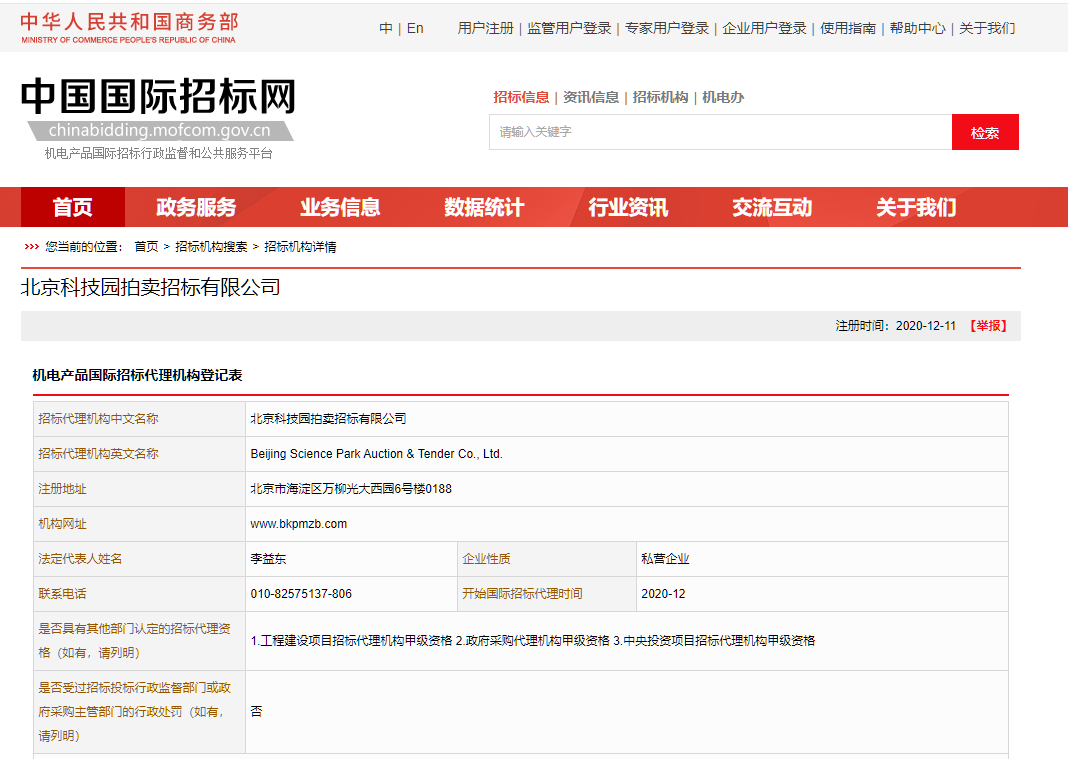1068x759 pixels.
Task: Select 招标信息 search category tab
Action: click(x=521, y=97)
